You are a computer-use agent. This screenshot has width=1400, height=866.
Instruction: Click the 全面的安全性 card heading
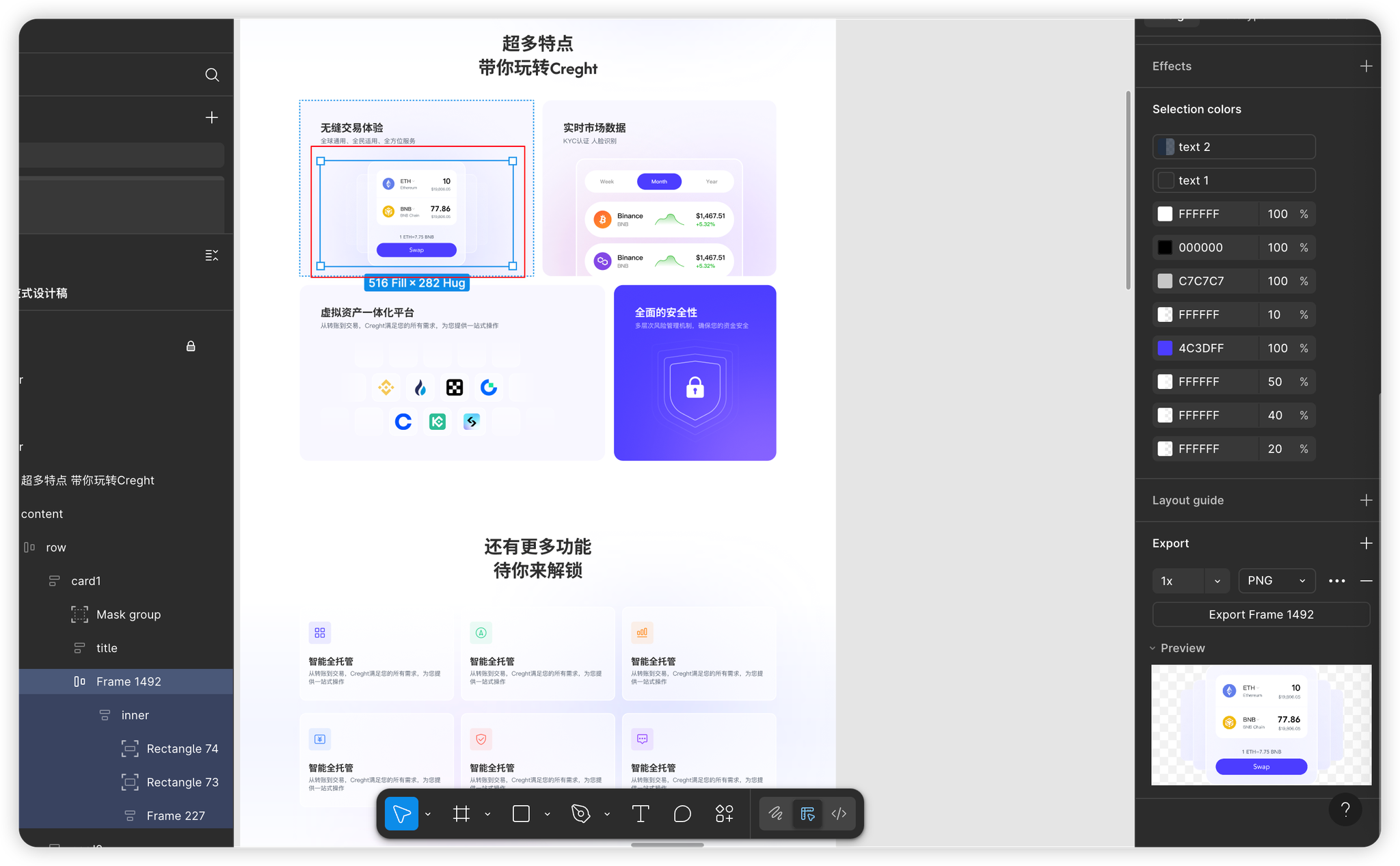coord(666,312)
